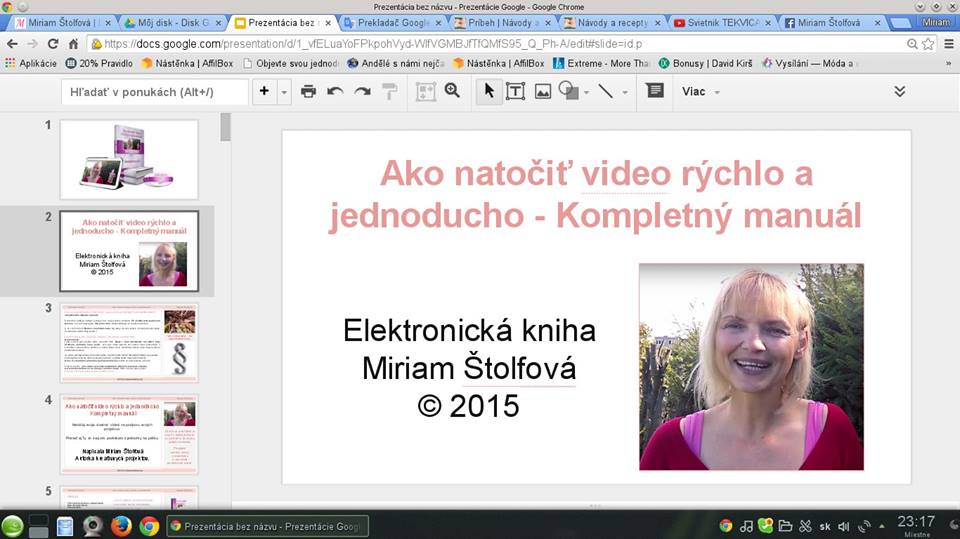Open the green start menu button
960x539 pixels.
click(x=12, y=526)
